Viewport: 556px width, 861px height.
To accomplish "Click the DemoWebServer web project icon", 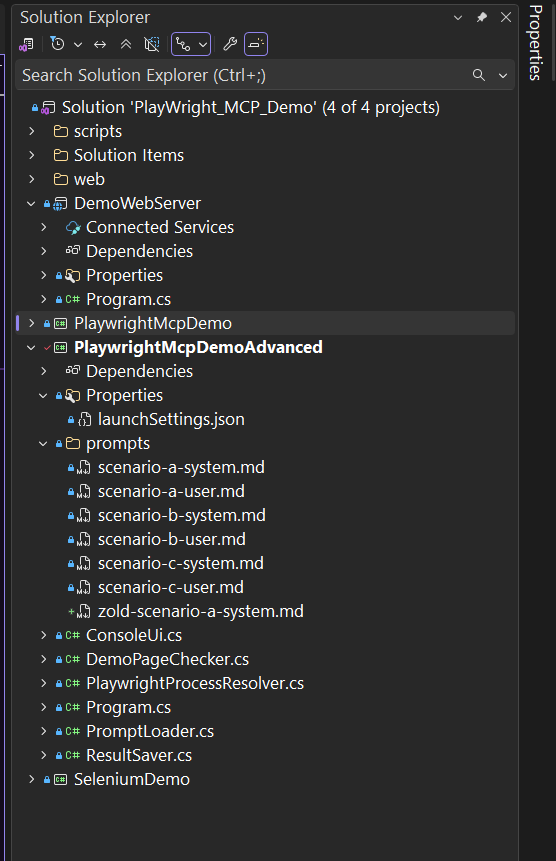I will [x=60, y=204].
